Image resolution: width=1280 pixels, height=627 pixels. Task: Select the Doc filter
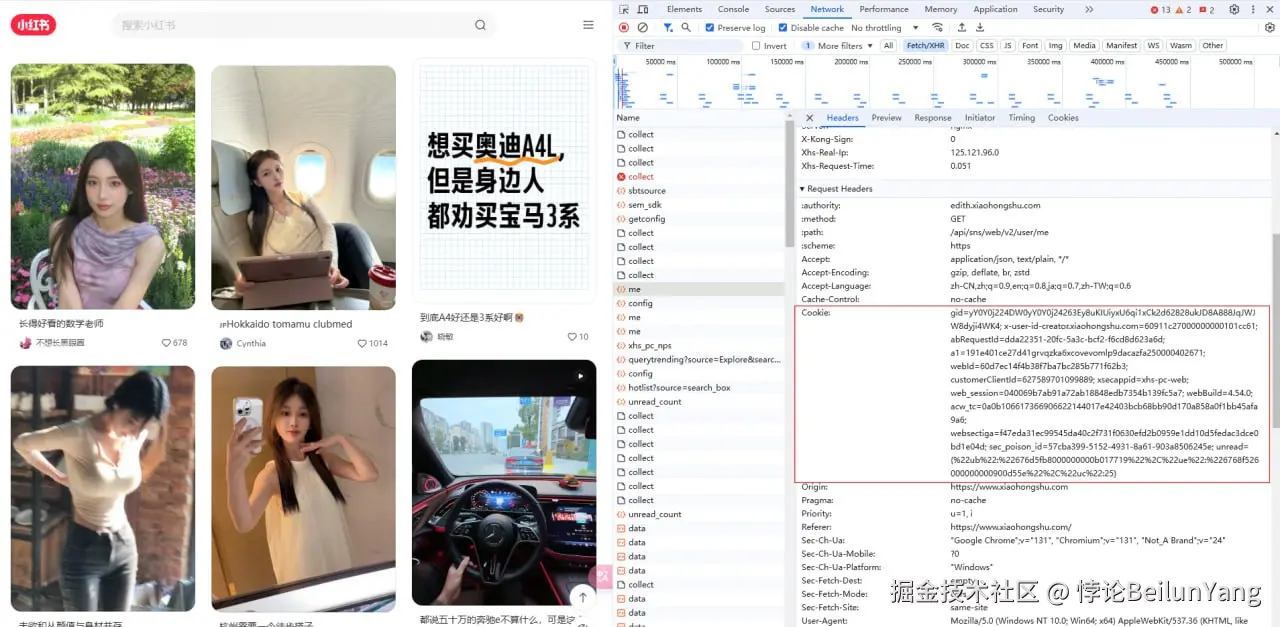(962, 46)
